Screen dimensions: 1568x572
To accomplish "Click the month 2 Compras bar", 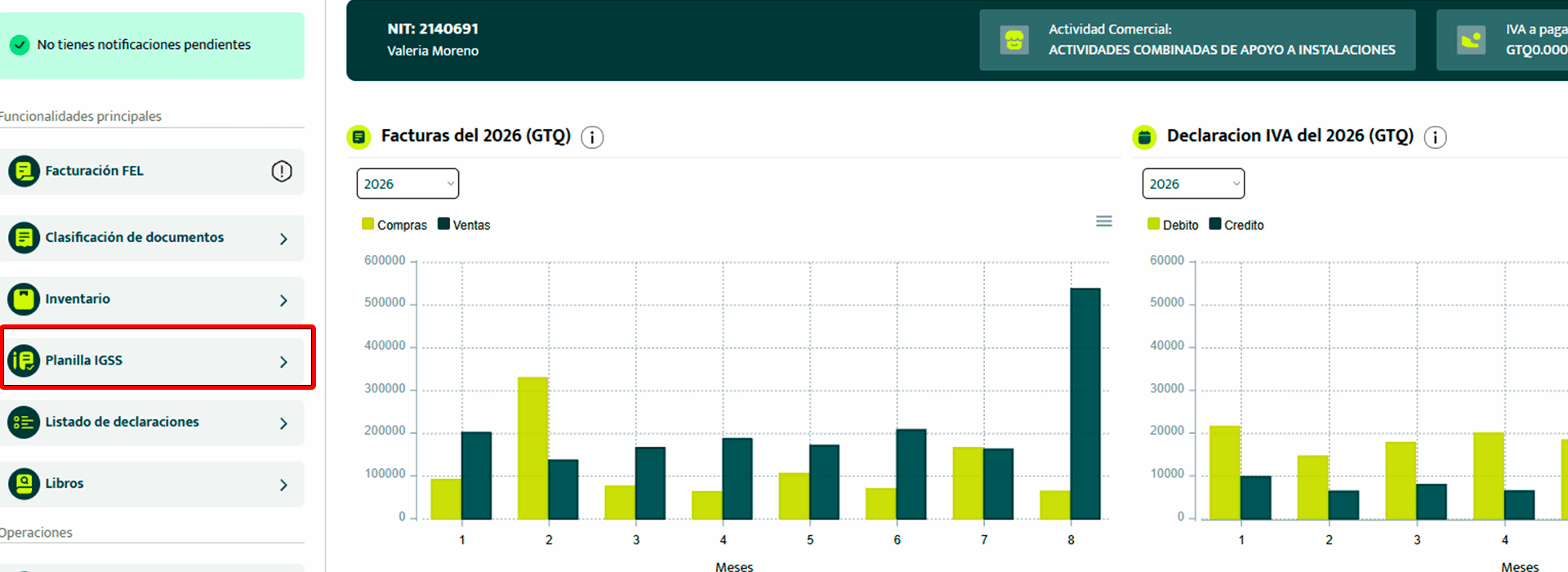I will pyautogui.click(x=532, y=448).
